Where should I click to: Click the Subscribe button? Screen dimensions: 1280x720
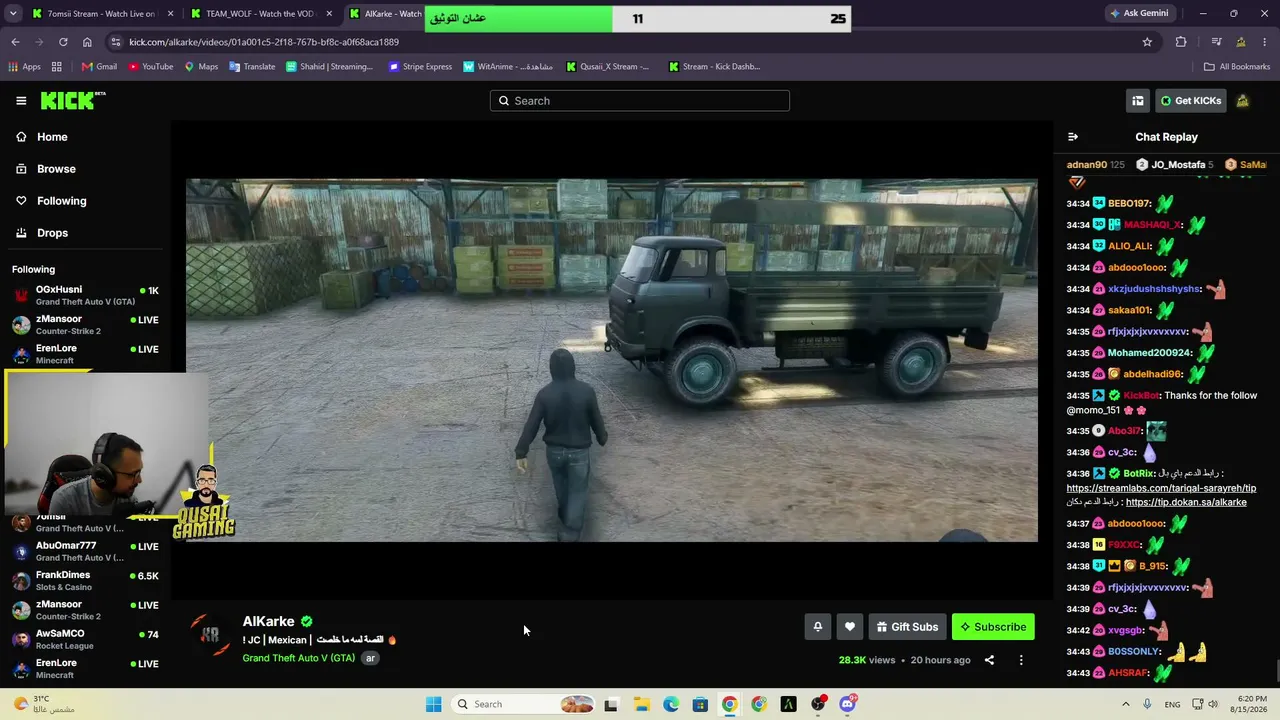[x=993, y=627]
